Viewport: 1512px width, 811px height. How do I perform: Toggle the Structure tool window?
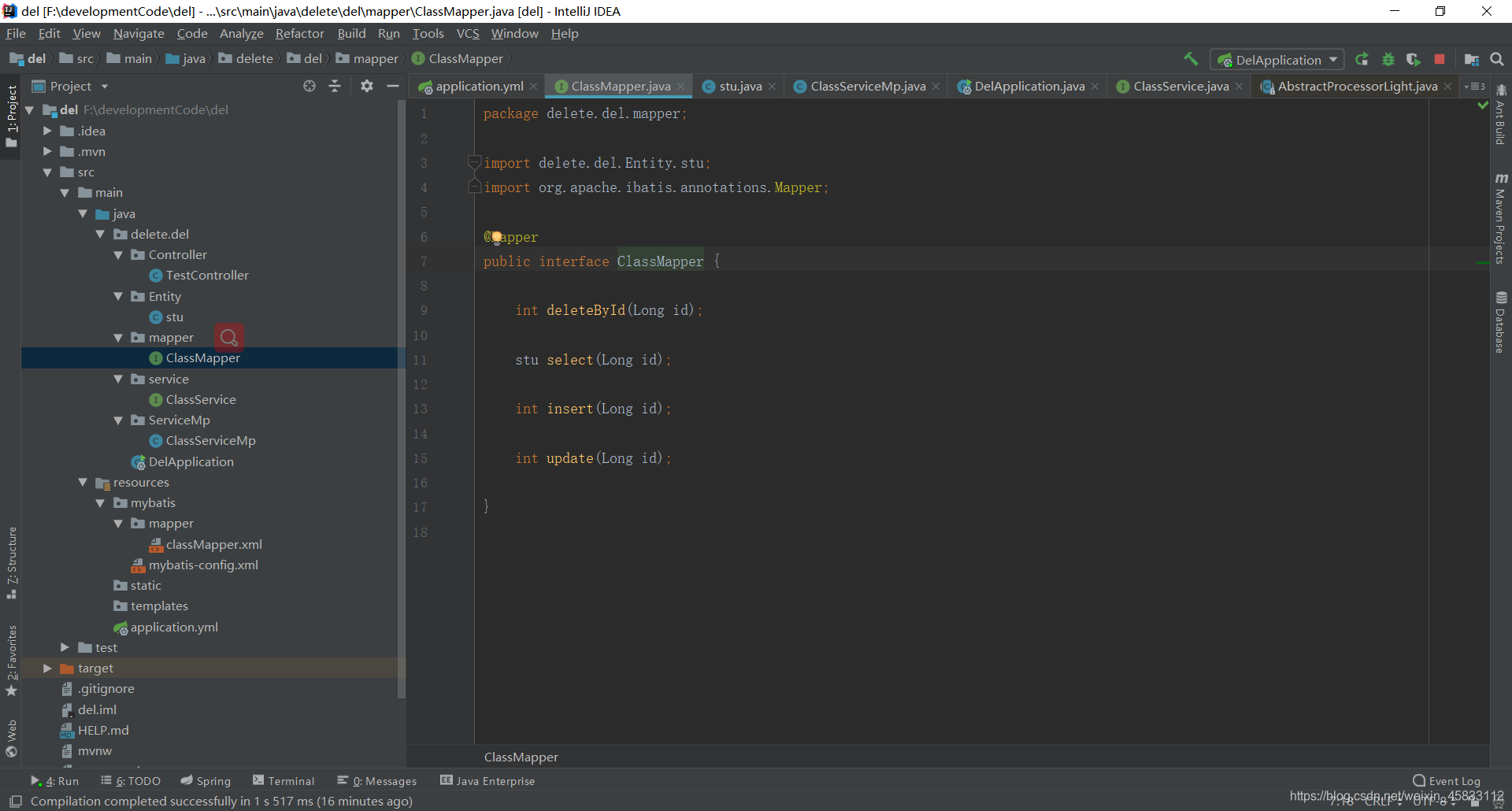[12, 562]
